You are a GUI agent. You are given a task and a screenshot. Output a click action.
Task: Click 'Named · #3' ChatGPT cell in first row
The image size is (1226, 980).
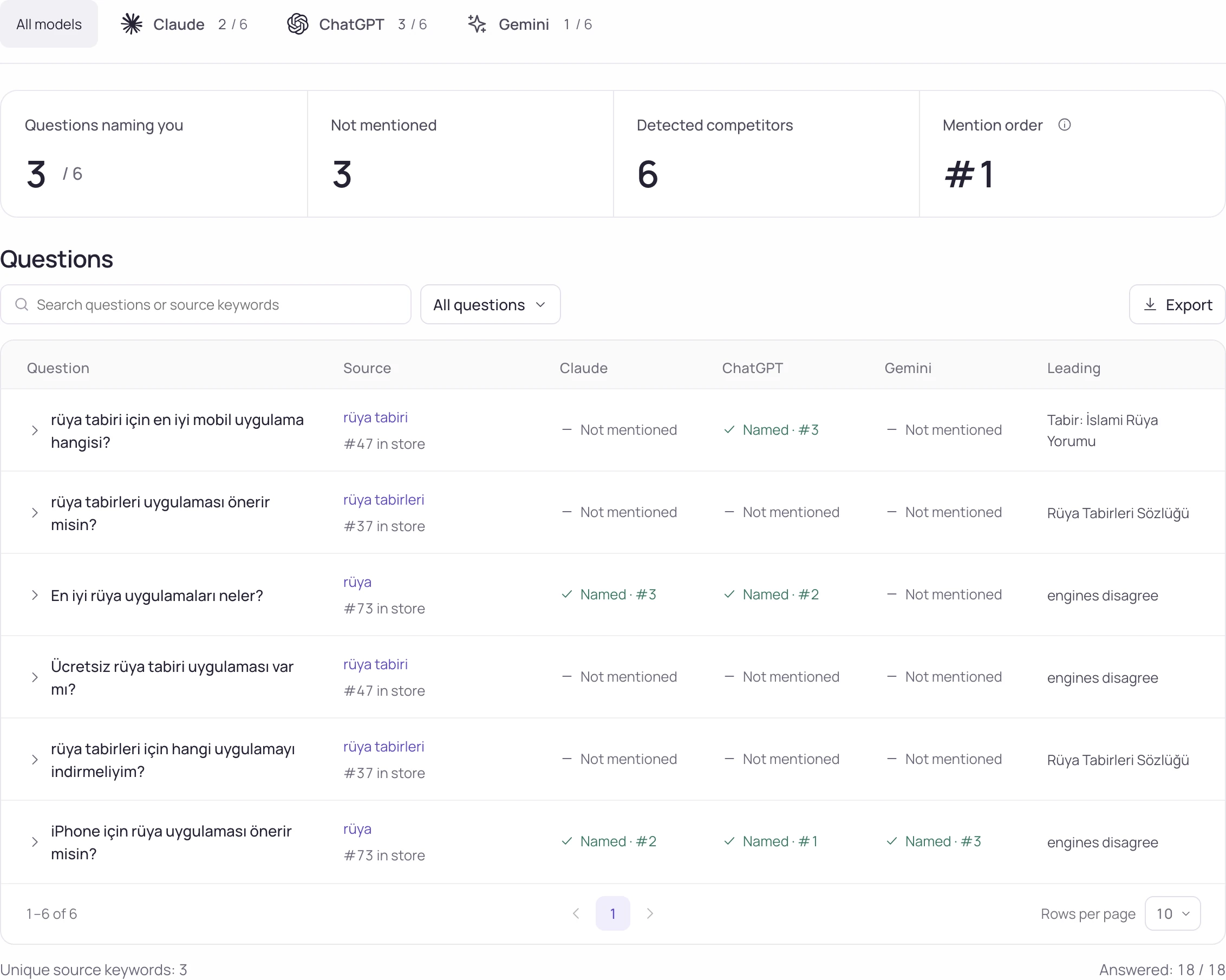771,430
